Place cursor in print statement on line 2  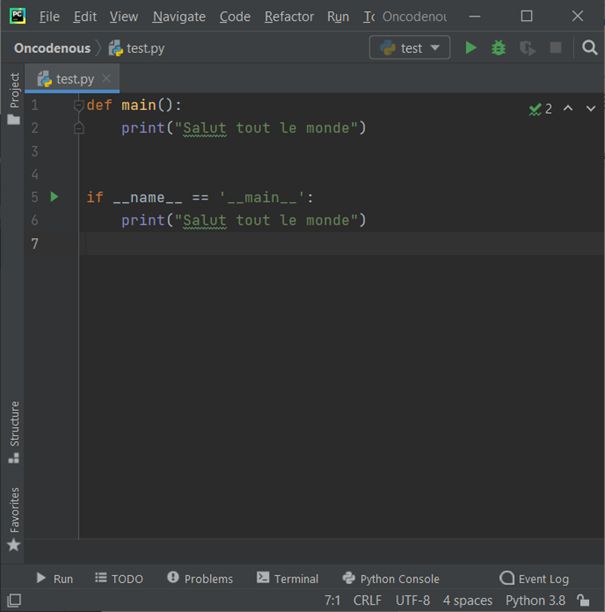point(244,128)
